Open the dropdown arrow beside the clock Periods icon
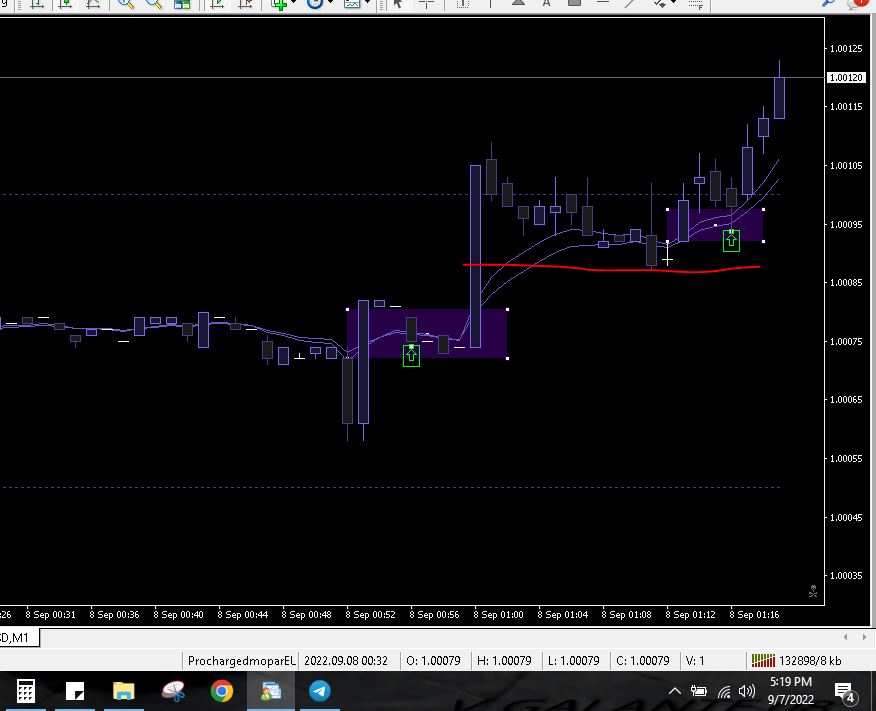876x711 pixels. pyautogui.click(x=331, y=3)
